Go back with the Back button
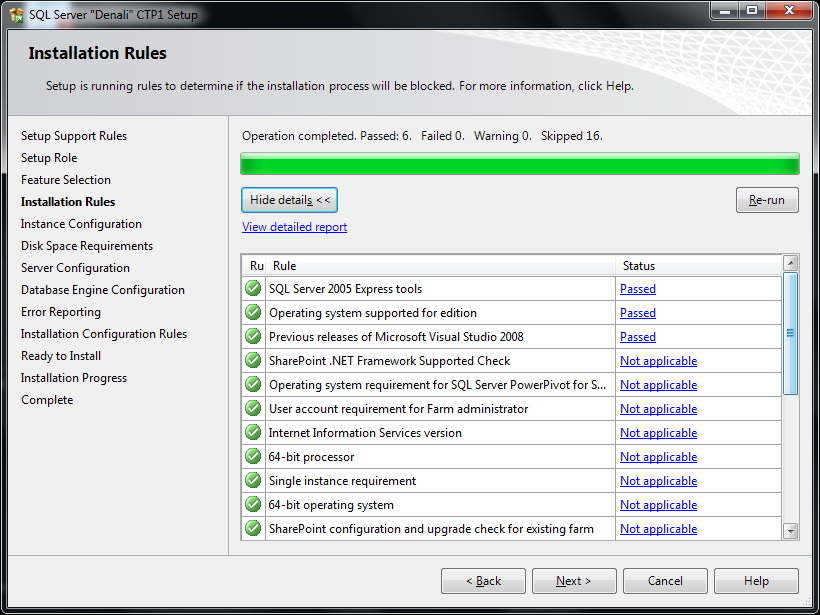 pyautogui.click(x=483, y=581)
